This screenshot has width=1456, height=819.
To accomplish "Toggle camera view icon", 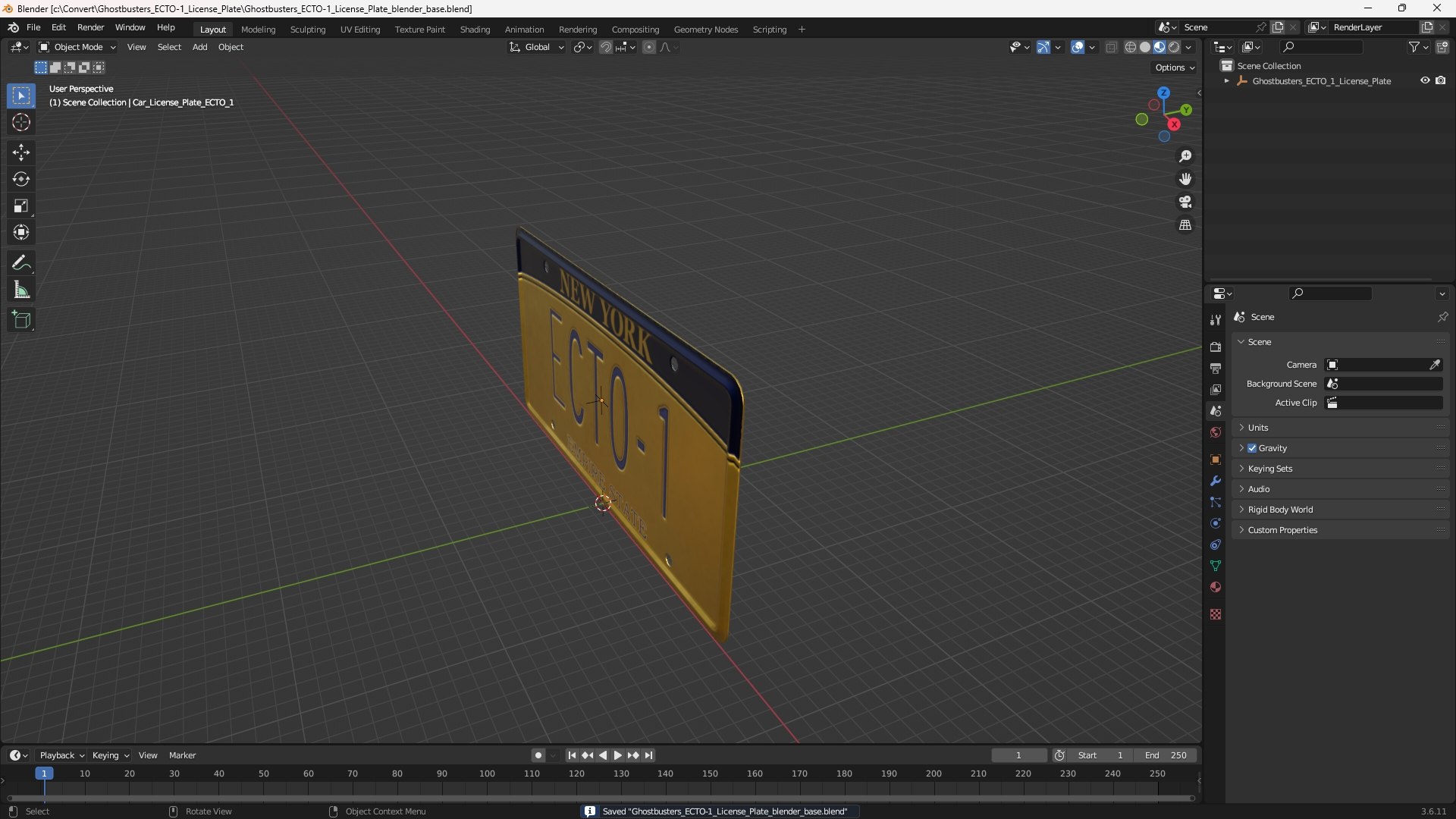I will pos(1185,202).
